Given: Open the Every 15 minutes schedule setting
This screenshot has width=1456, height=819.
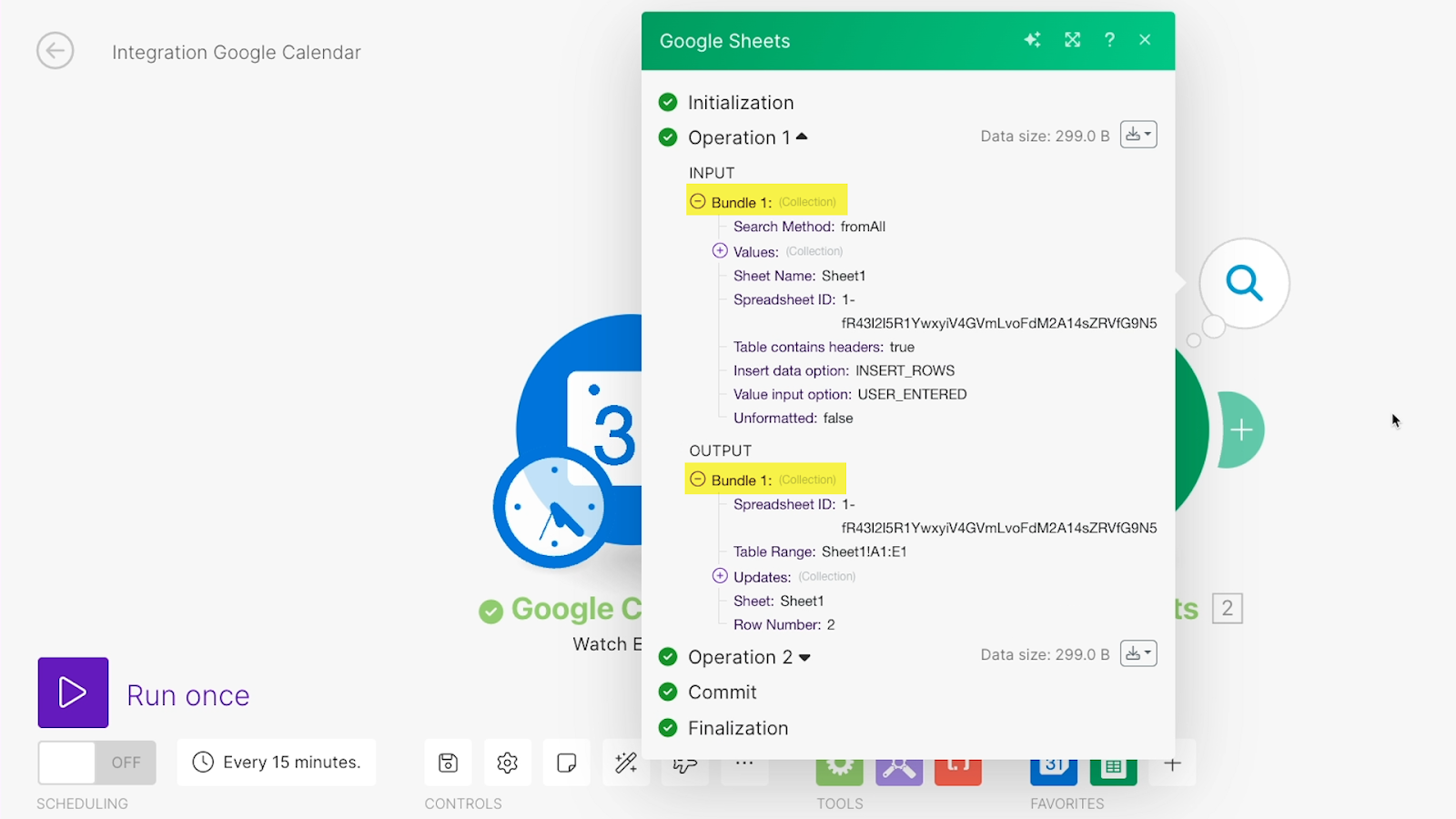Looking at the screenshot, I should pyautogui.click(x=277, y=763).
